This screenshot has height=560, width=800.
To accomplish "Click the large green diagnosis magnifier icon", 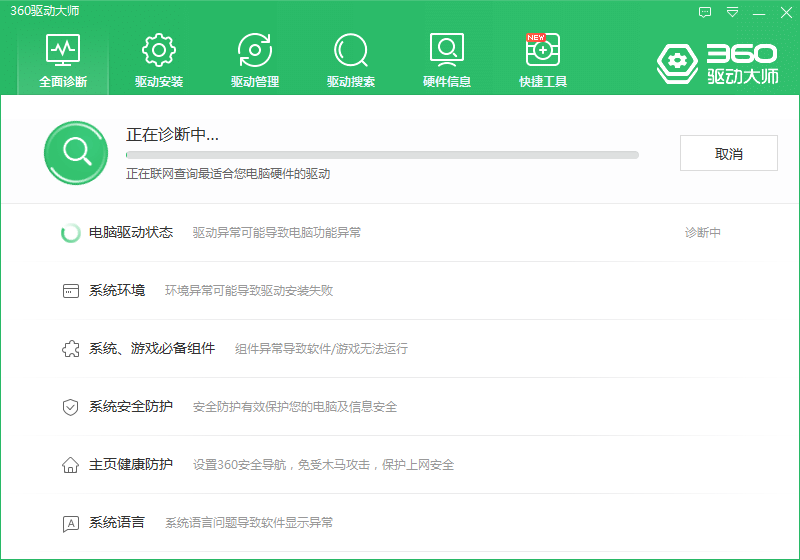I will point(76,152).
